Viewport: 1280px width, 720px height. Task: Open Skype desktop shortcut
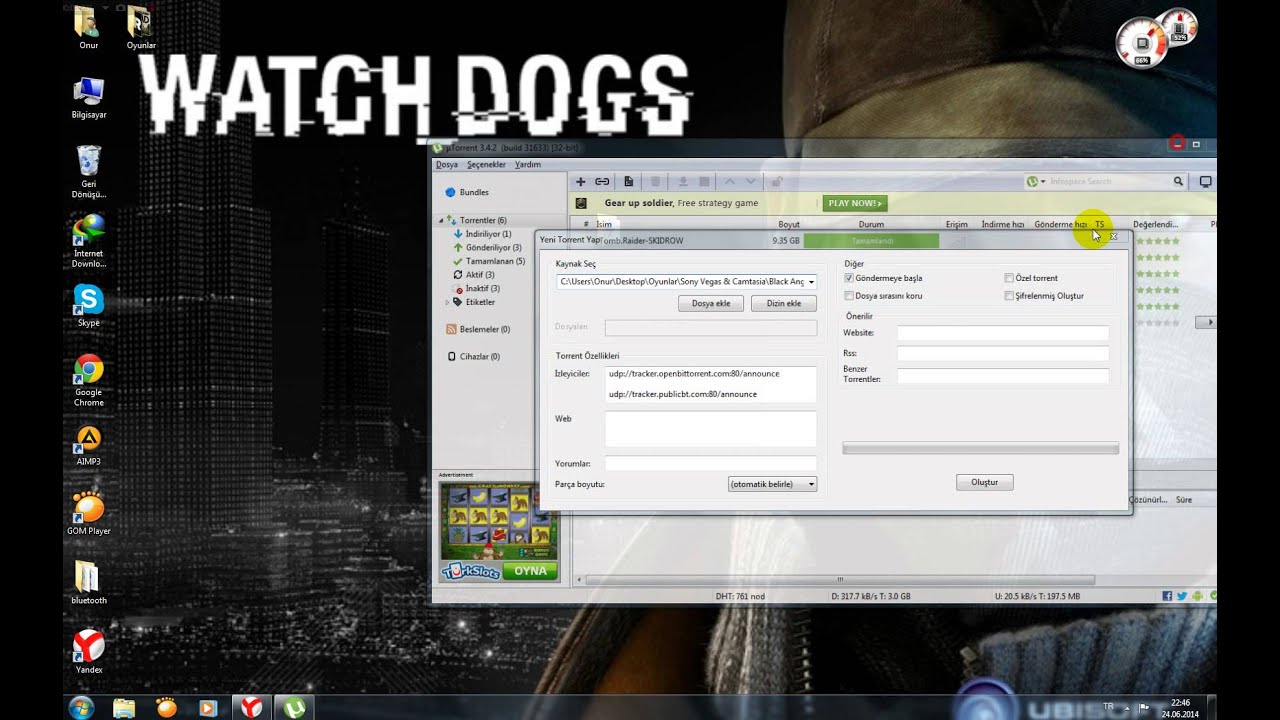coord(89,305)
